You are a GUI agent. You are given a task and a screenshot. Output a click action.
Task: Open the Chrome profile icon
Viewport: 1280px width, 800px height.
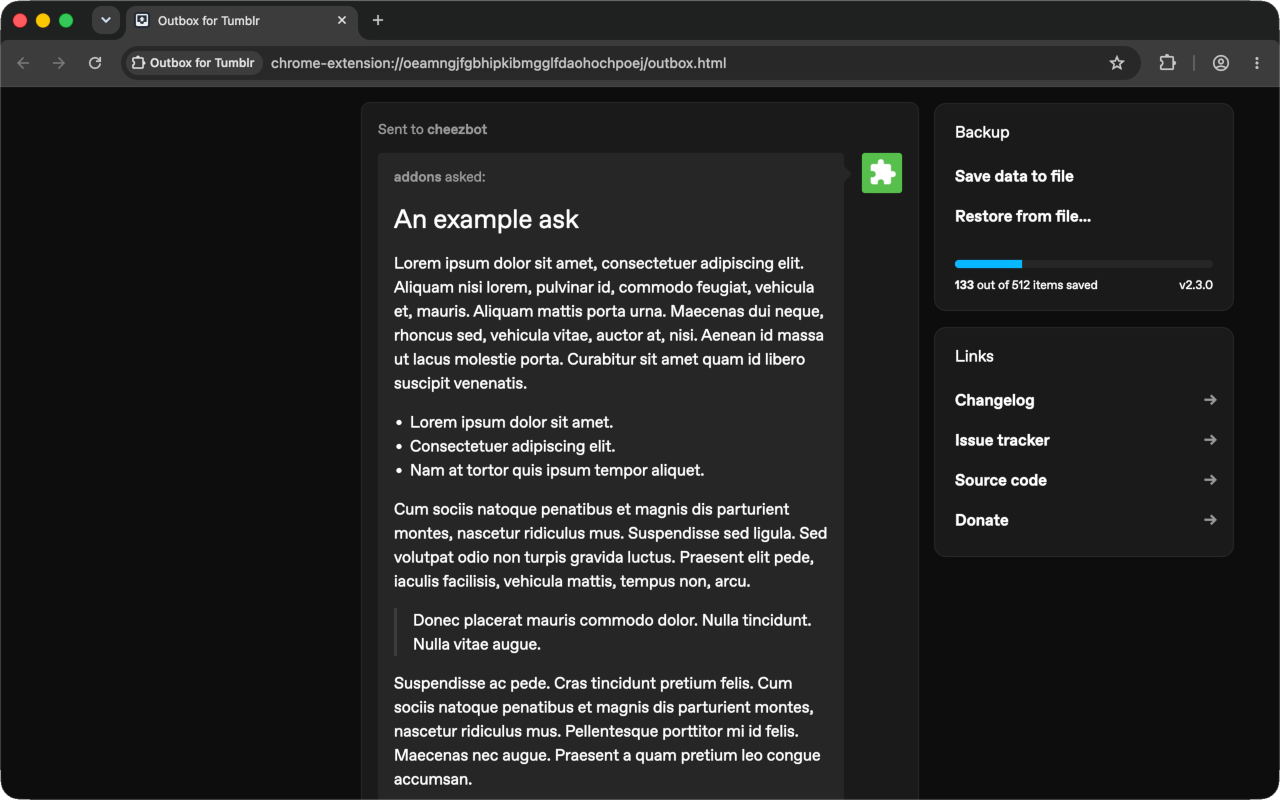pos(1221,63)
